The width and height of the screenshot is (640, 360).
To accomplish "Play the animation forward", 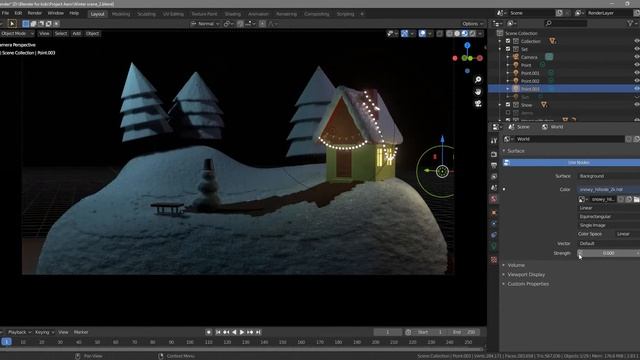I will pos(242,332).
